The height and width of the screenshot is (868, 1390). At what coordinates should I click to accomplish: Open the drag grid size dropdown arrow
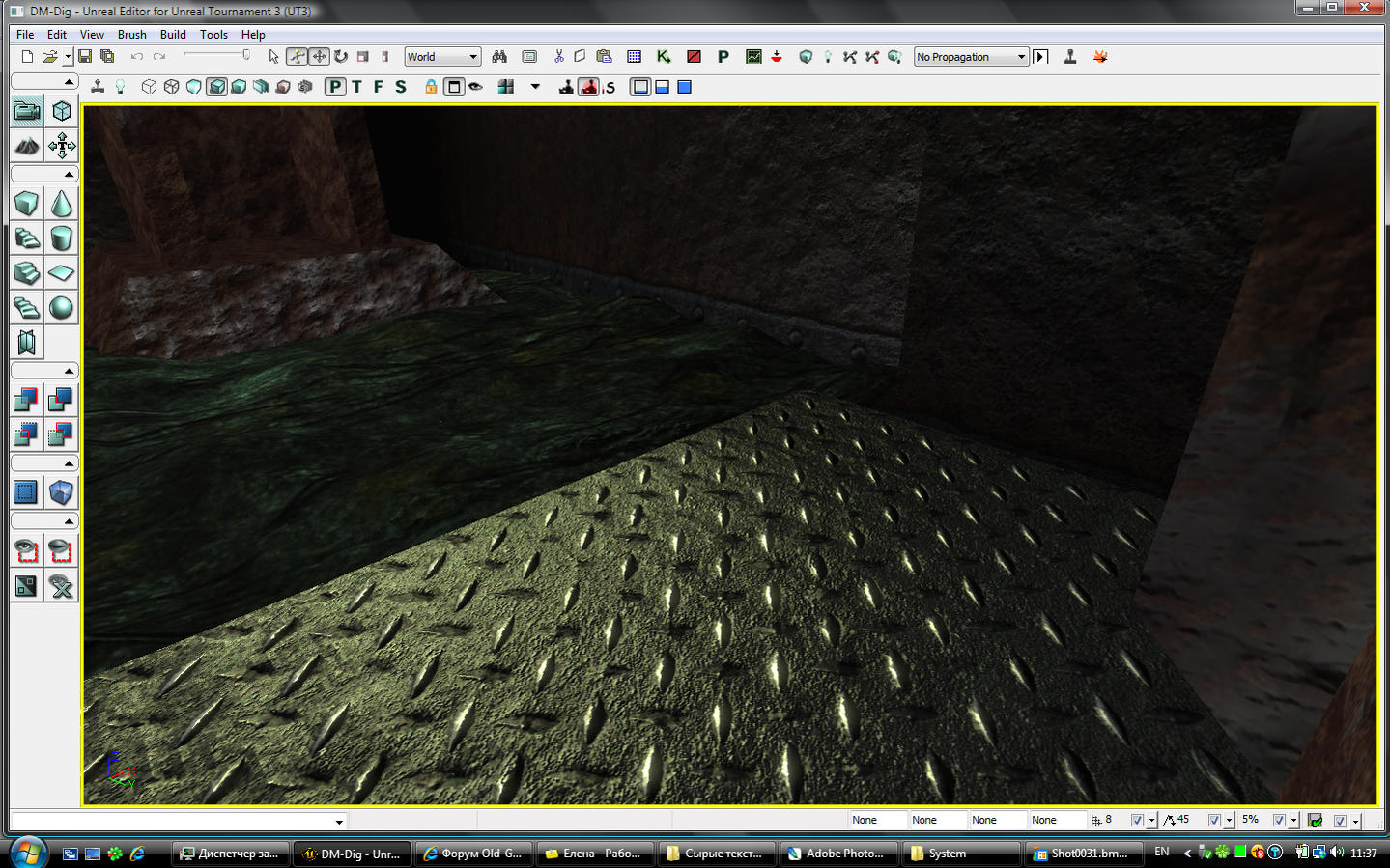tap(1151, 821)
